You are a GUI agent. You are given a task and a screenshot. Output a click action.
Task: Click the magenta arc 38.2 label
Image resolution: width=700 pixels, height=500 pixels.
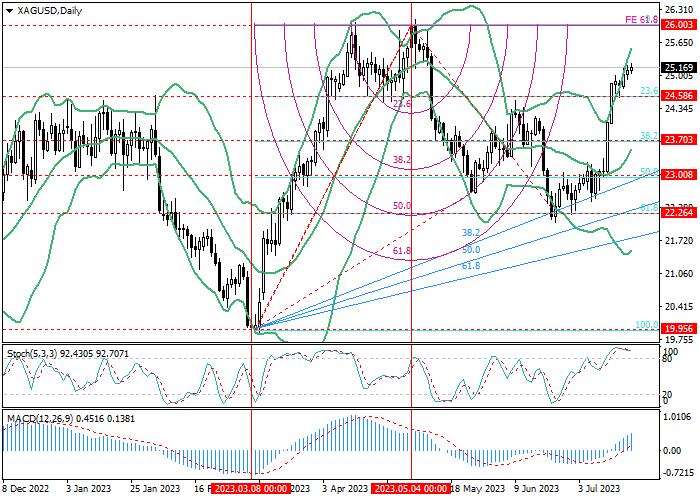click(402, 159)
